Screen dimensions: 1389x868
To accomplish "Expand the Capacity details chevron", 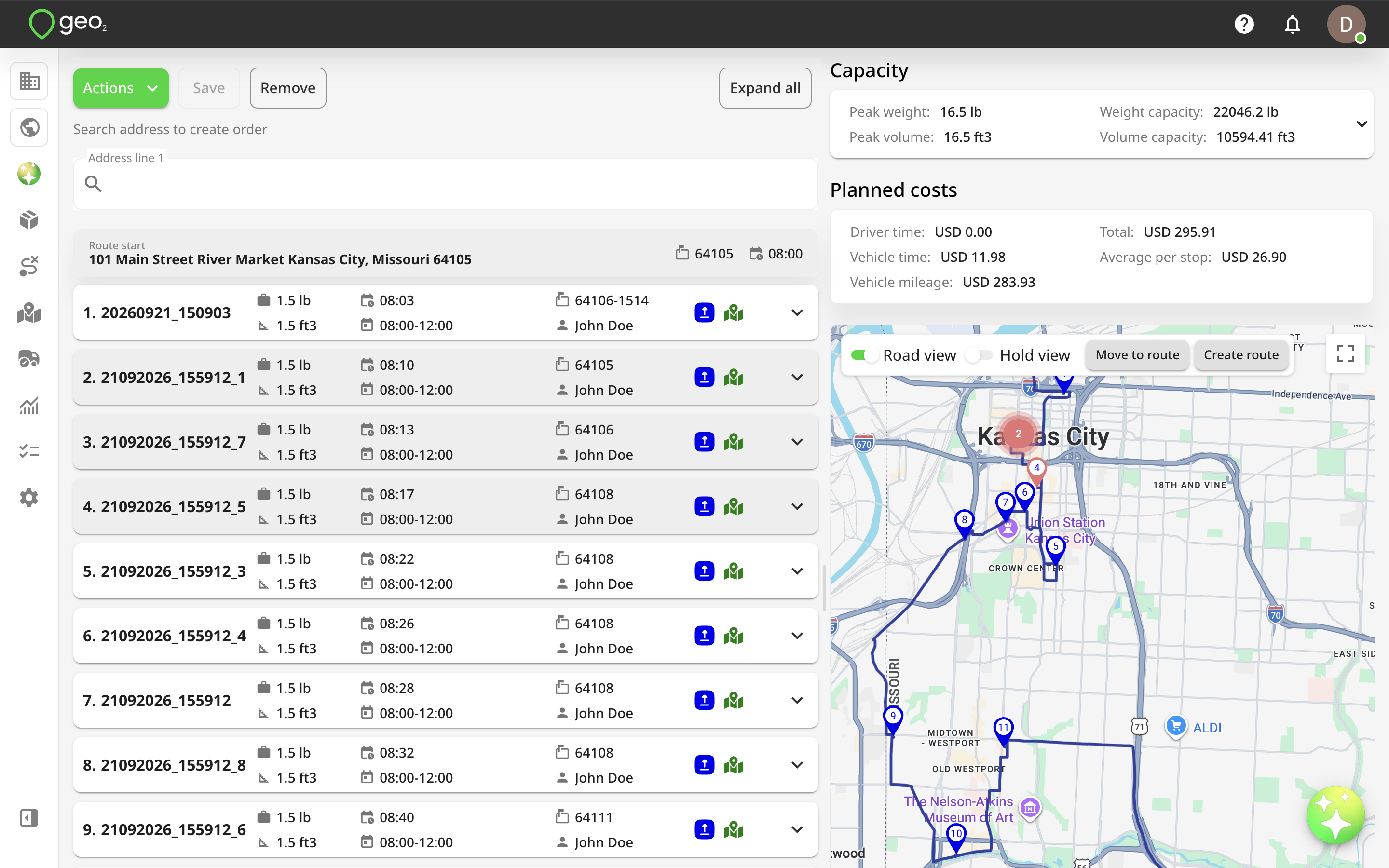I will click(x=1362, y=124).
